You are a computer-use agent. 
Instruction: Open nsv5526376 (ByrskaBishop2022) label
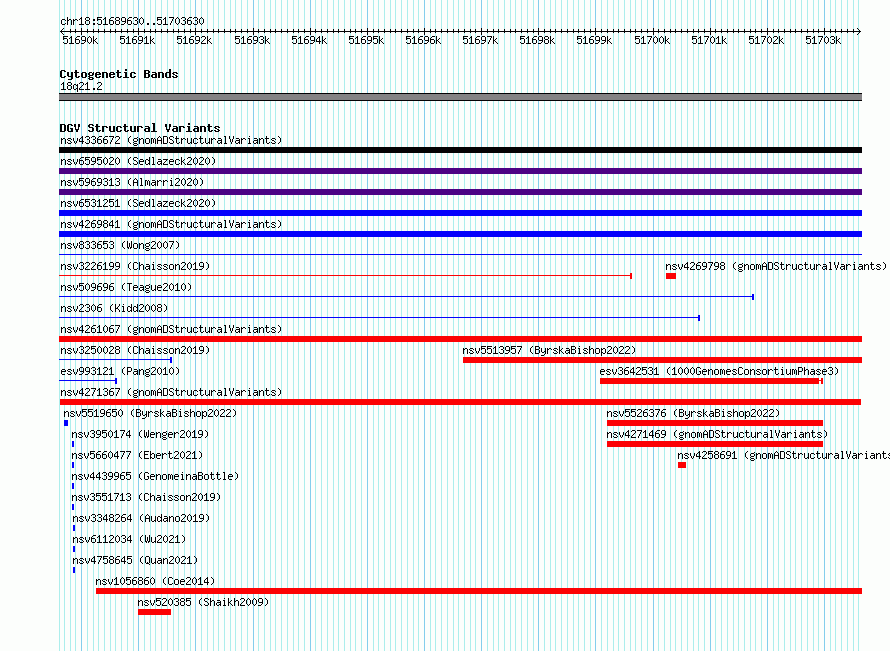pyautogui.click(x=693, y=413)
